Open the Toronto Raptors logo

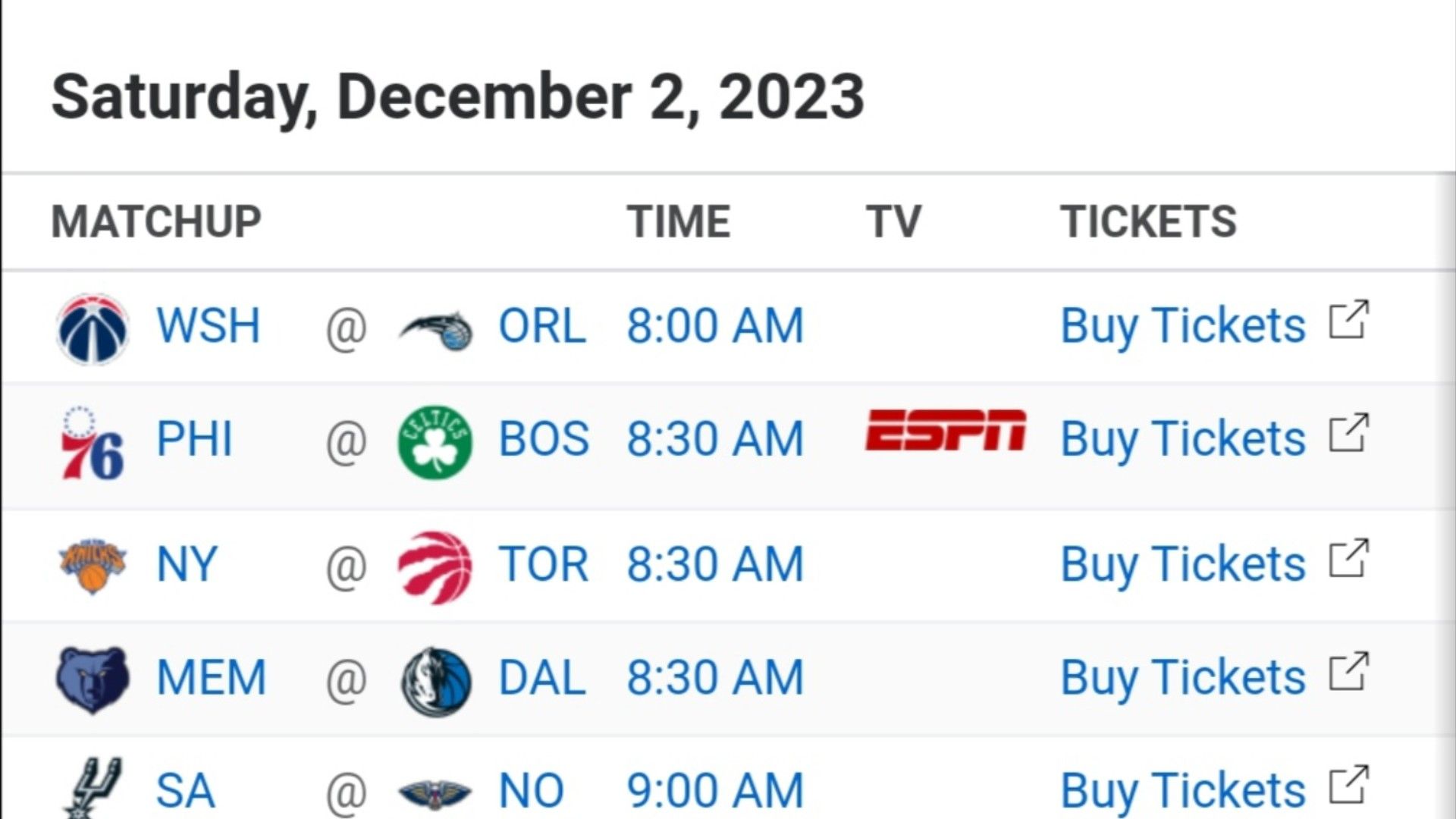click(435, 567)
